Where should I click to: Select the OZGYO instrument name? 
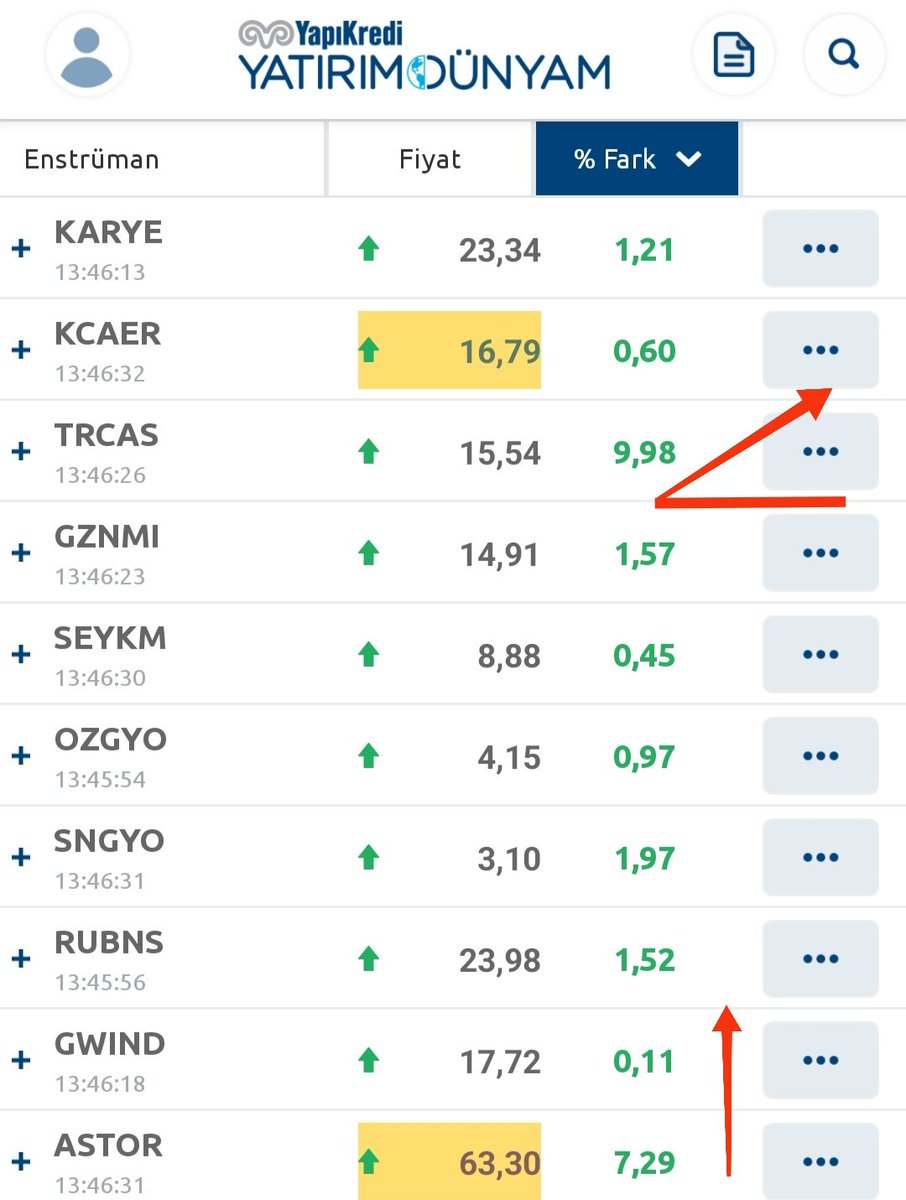(x=110, y=739)
